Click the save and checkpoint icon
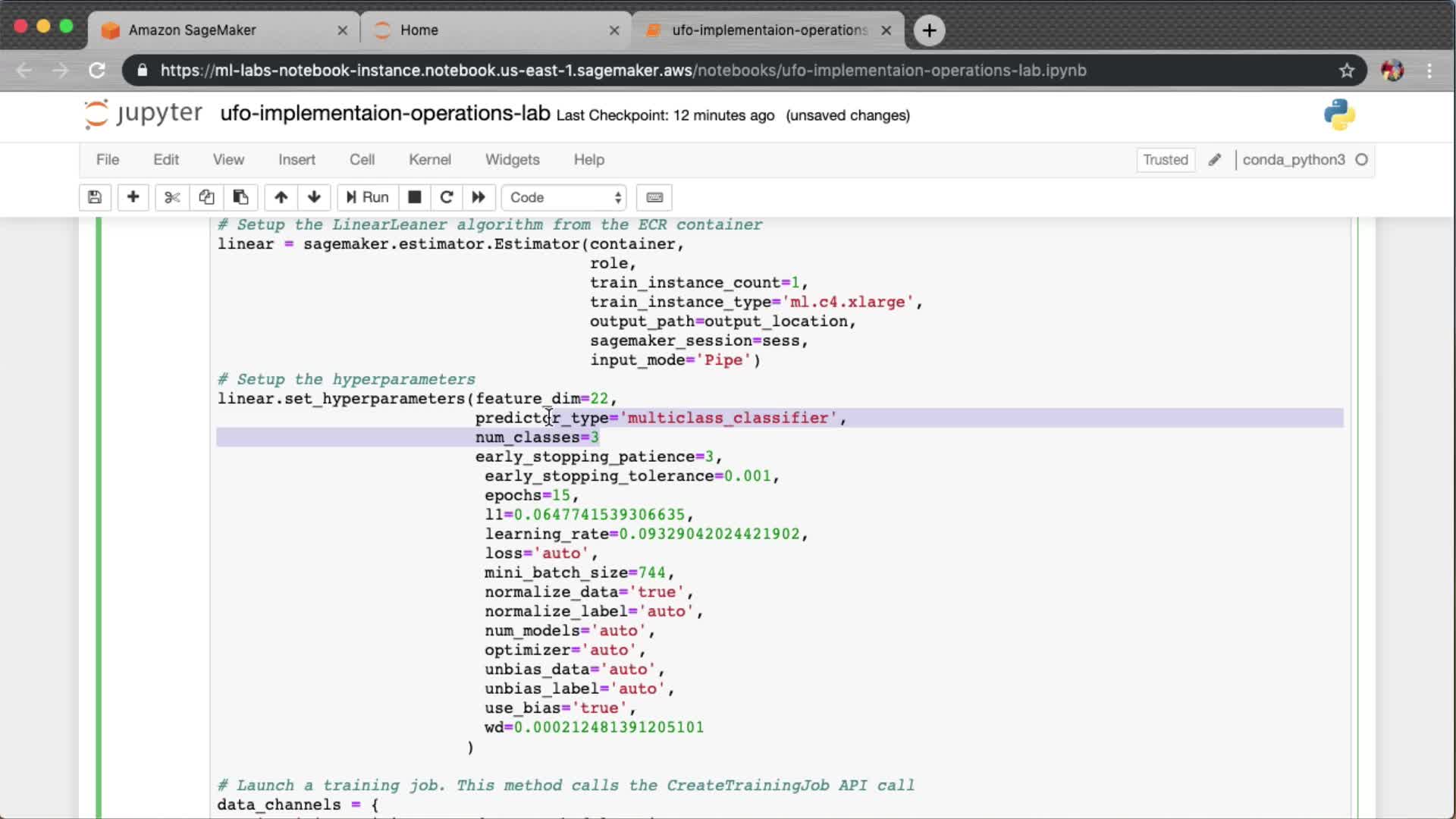This screenshot has width=1456, height=819. pos(95,197)
